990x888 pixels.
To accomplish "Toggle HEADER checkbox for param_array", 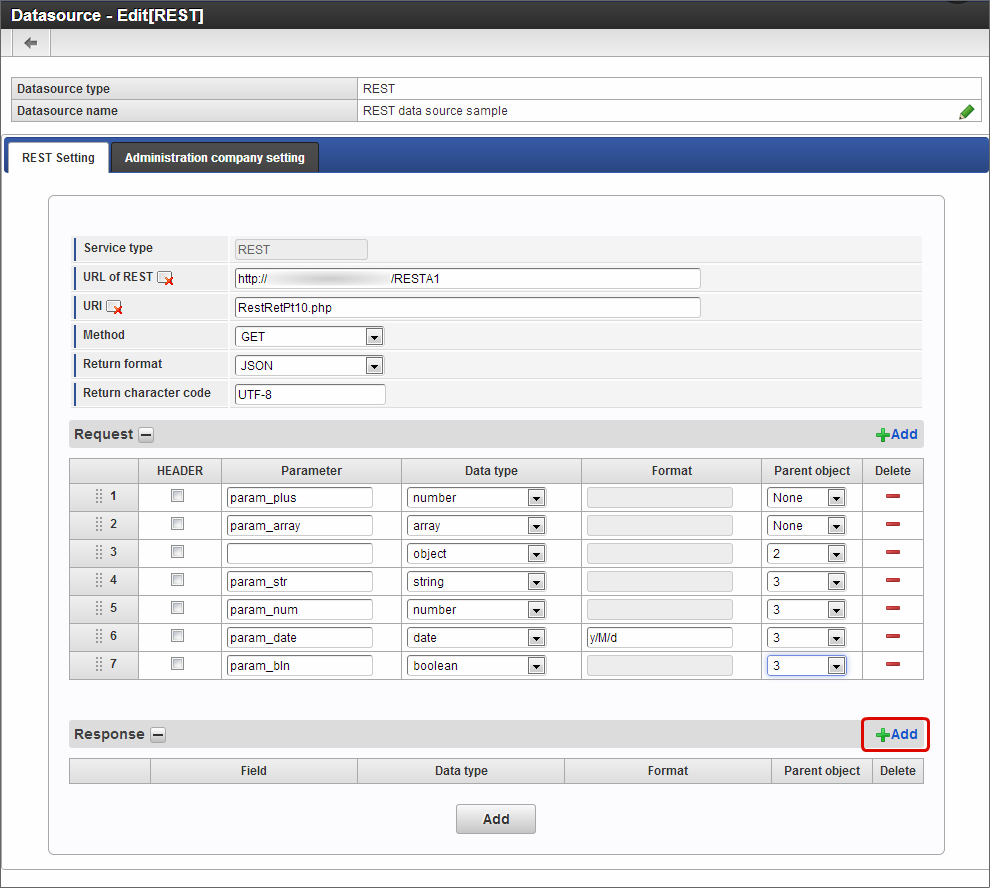I will (177, 524).
